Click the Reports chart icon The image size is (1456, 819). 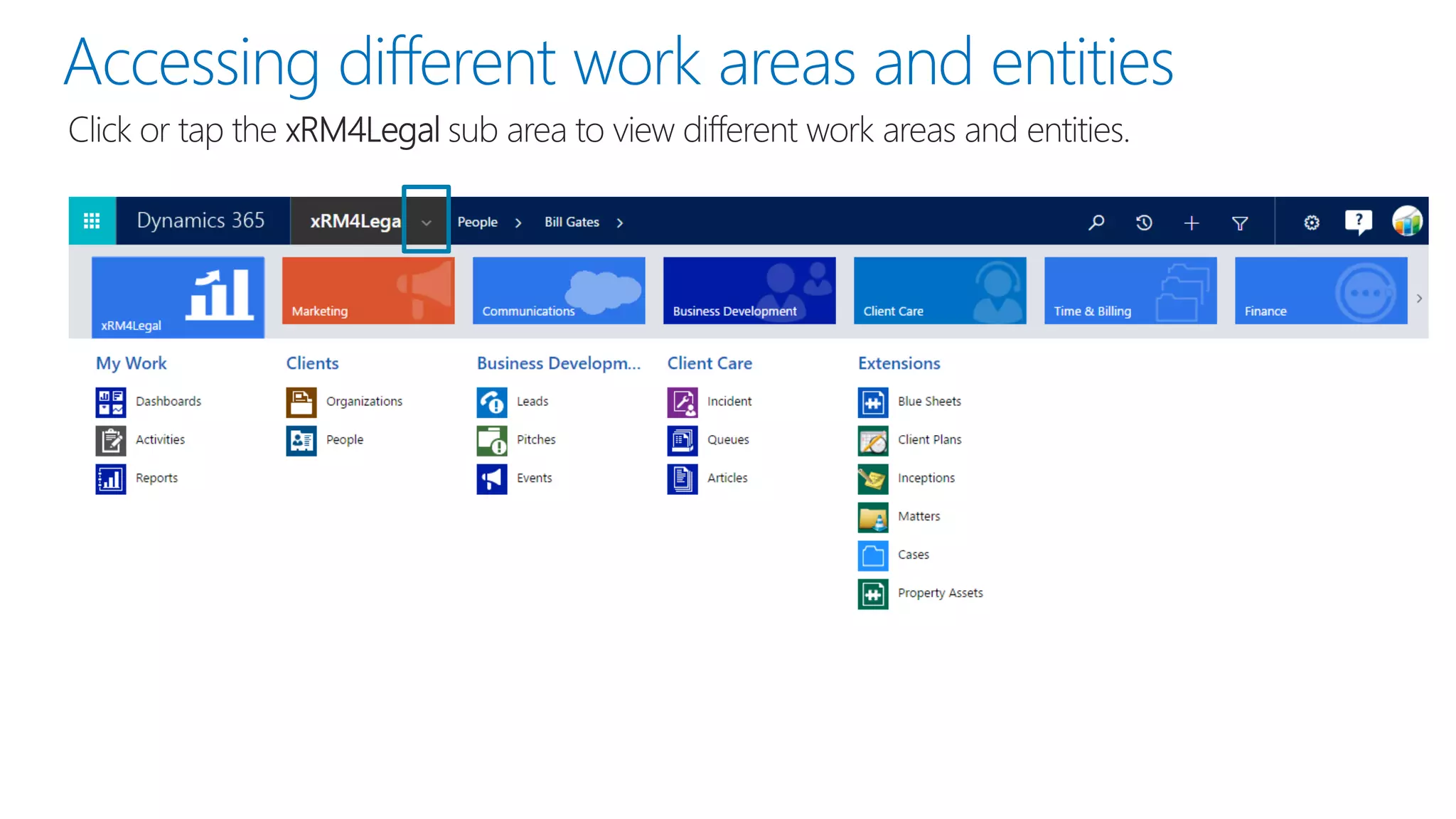pos(111,478)
